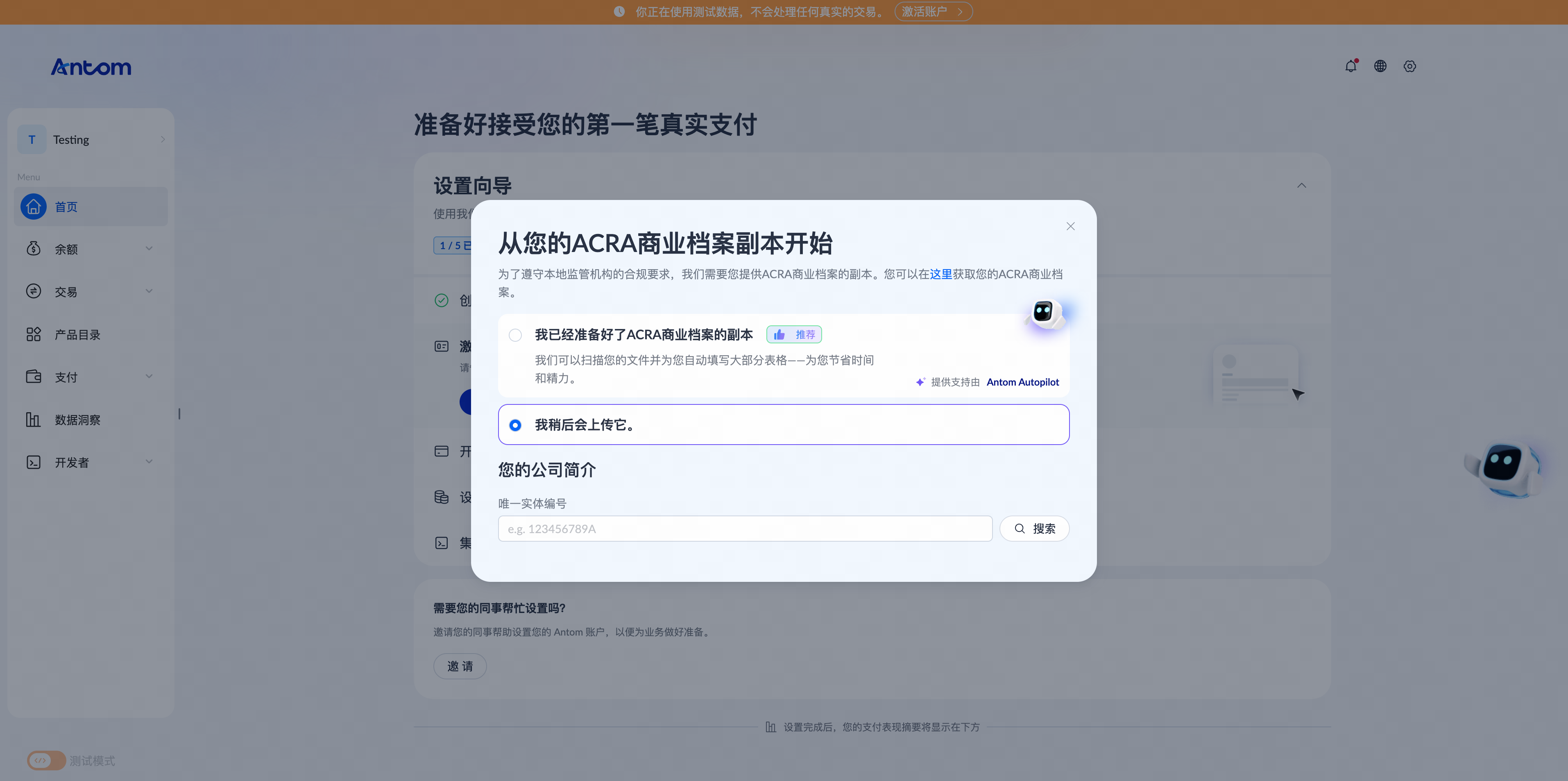Click the Antom logo
The width and height of the screenshot is (1568, 781).
click(x=91, y=67)
